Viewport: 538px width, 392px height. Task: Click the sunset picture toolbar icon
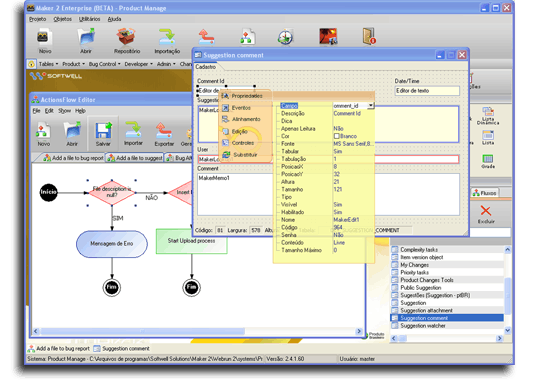328,37
